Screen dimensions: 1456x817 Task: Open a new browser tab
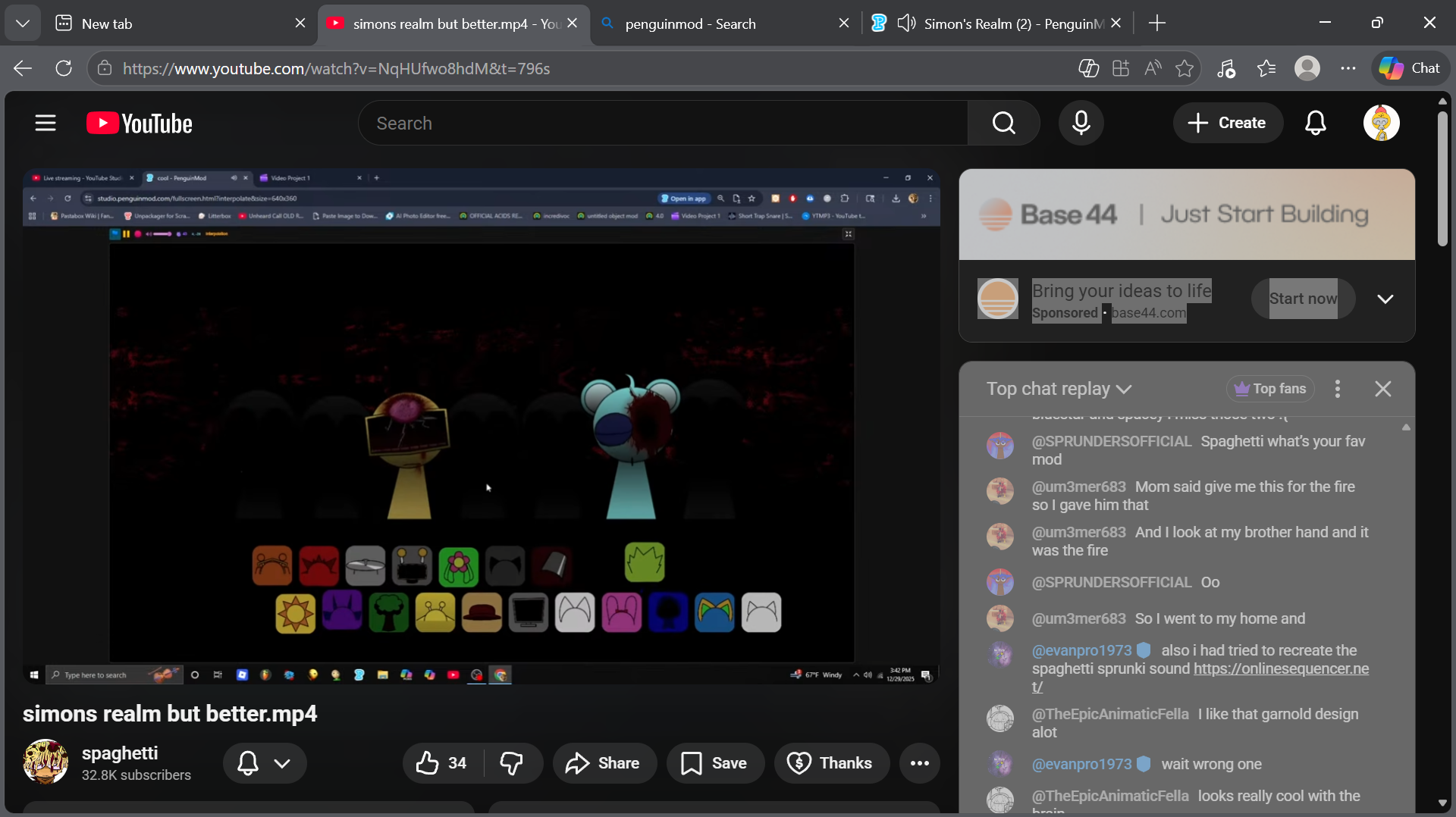[1157, 23]
